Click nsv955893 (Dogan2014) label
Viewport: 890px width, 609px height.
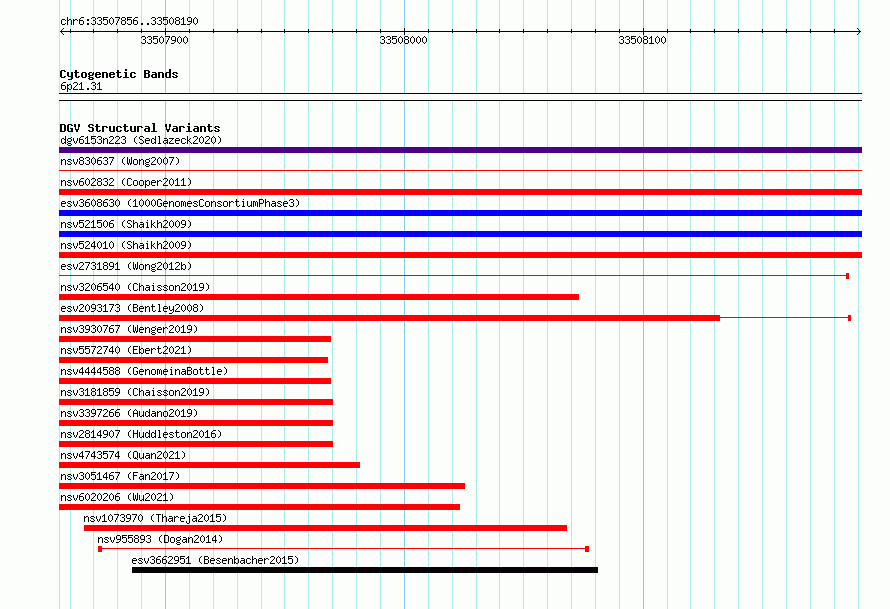point(160,539)
